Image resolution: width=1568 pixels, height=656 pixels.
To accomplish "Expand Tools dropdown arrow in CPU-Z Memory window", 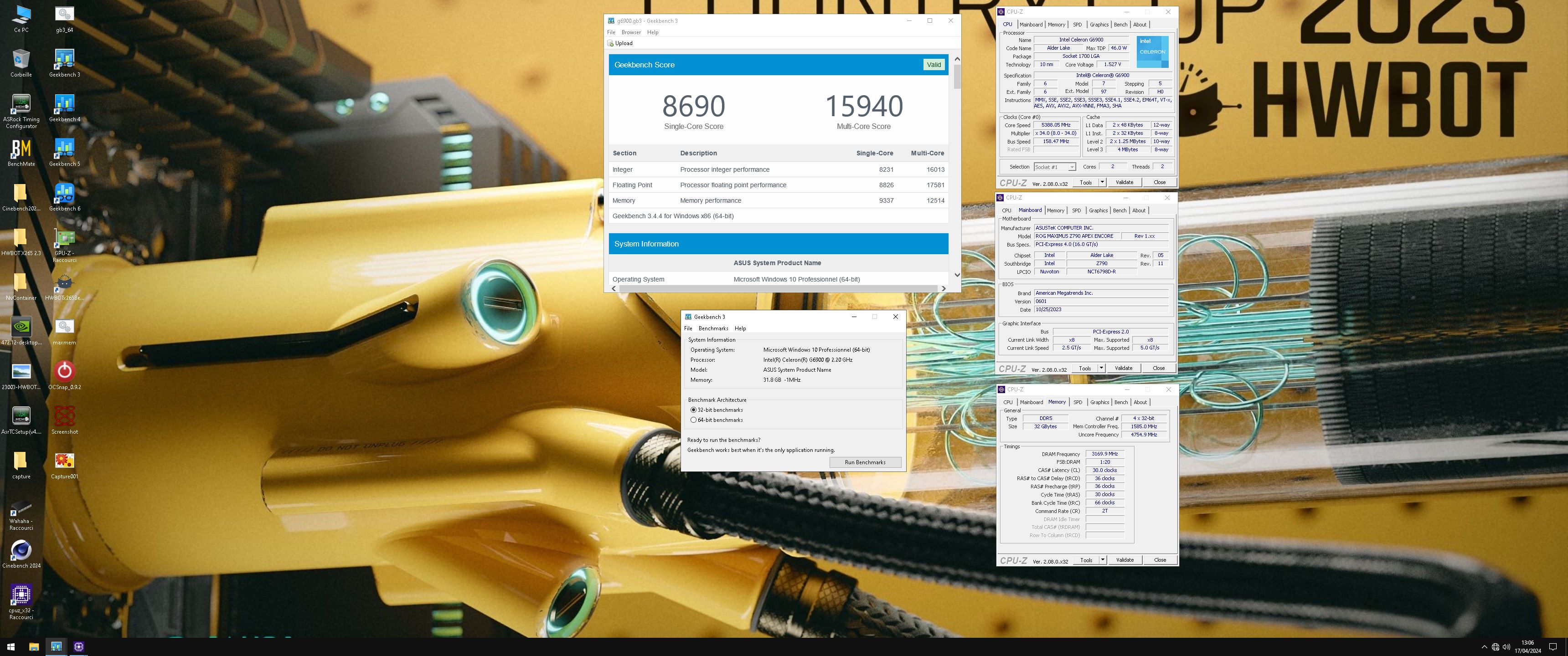I will (1102, 560).
